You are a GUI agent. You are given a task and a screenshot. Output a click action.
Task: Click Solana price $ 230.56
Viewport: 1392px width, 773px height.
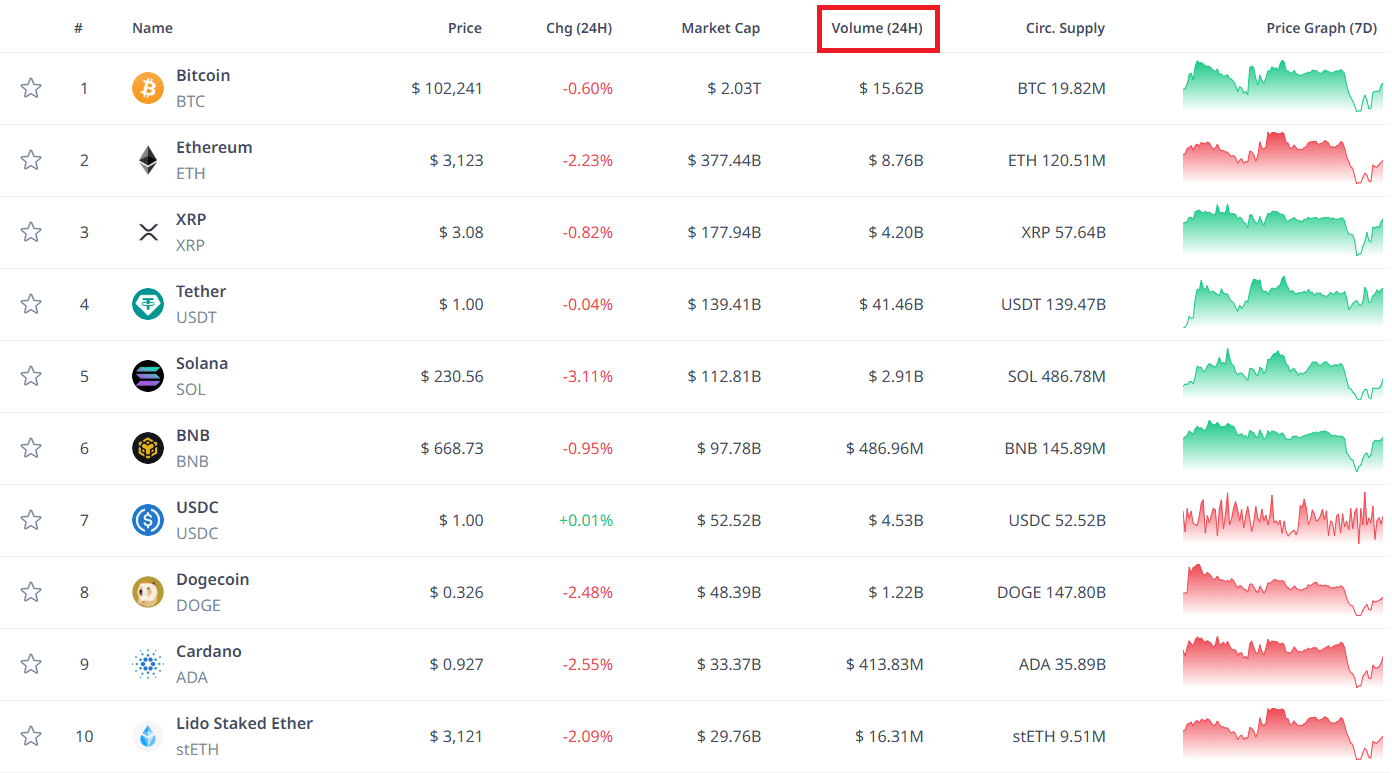coord(452,376)
